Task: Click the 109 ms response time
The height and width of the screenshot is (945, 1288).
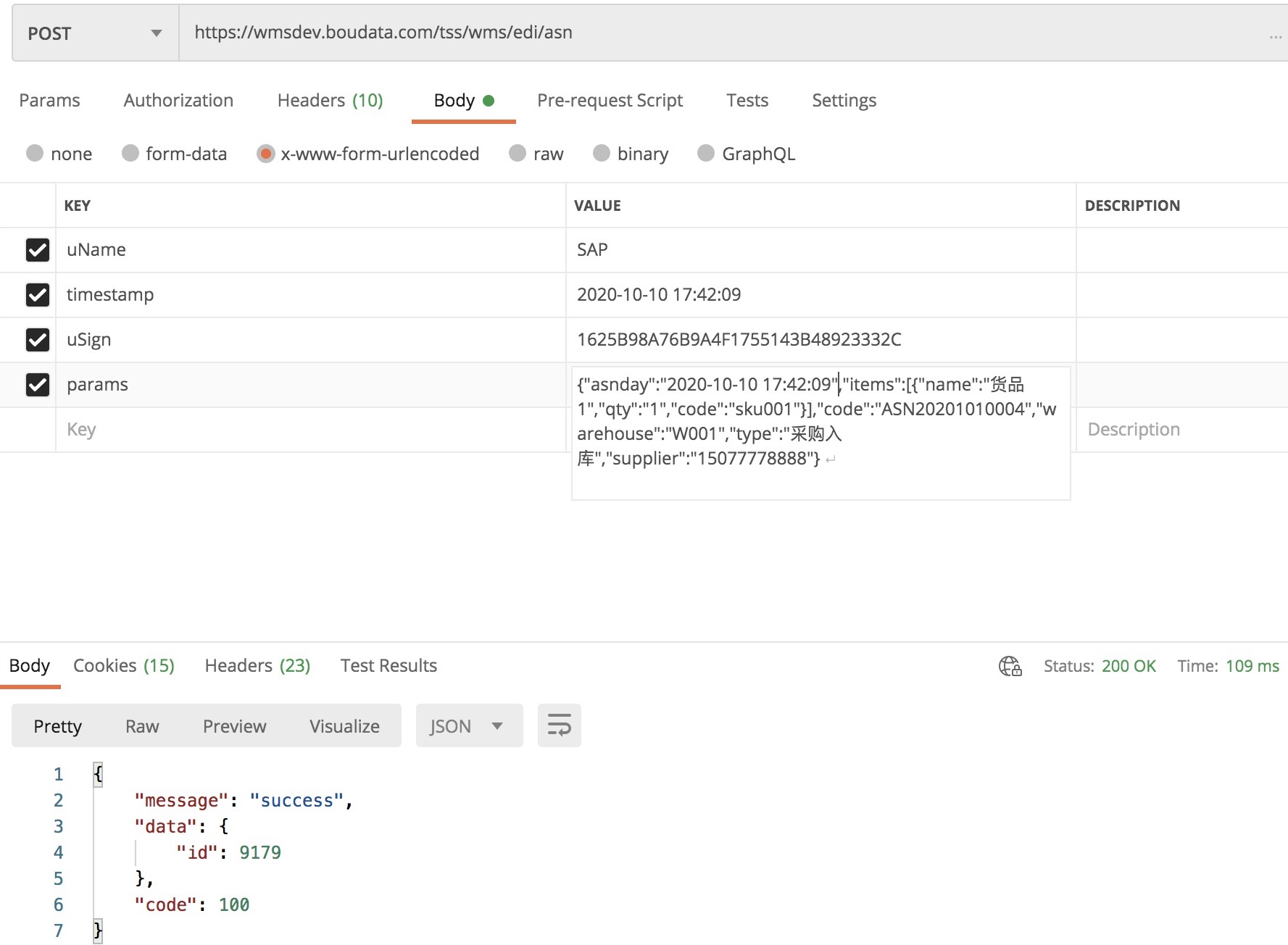Action: [x=1252, y=666]
